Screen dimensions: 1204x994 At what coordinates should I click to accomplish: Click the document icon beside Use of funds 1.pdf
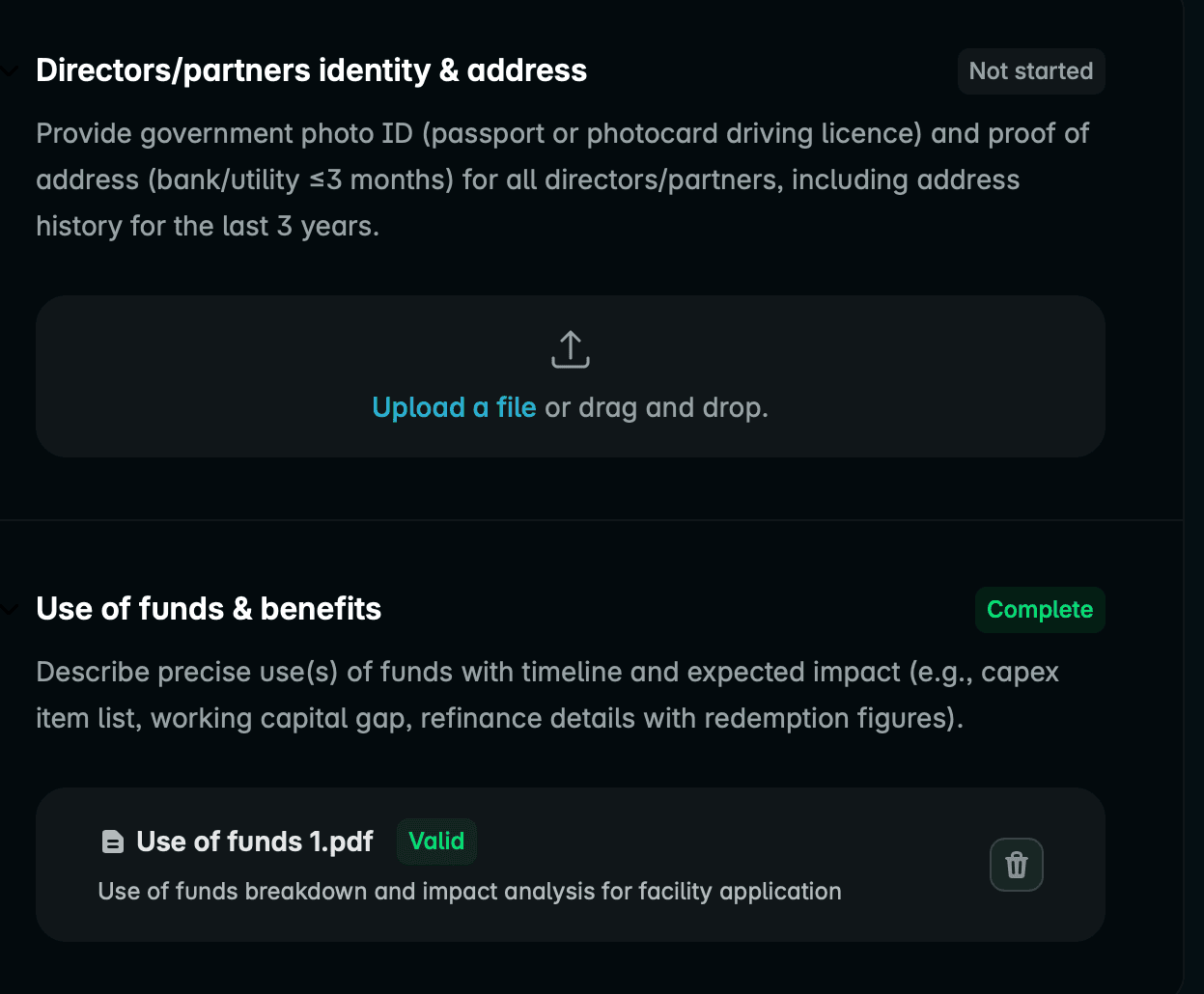(113, 842)
